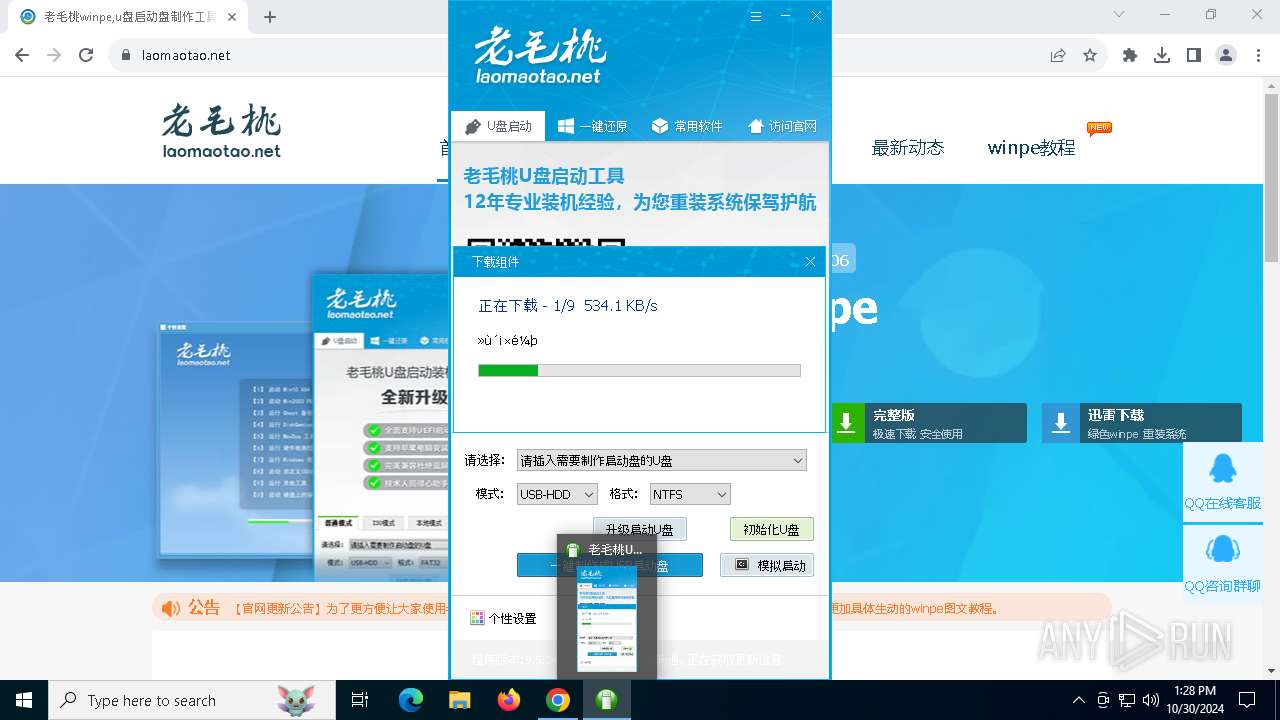Viewport: 1280px width, 720px height.
Task: Click the laomaotao tool menu icon
Action: (756, 16)
